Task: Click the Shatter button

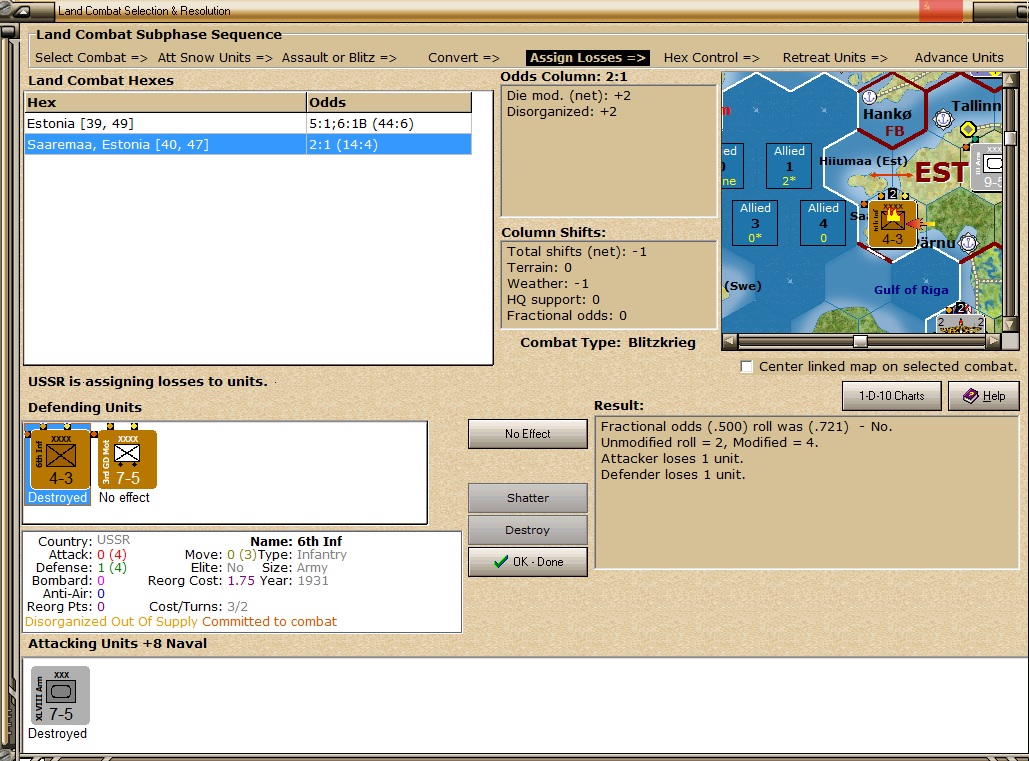Action: [528, 498]
